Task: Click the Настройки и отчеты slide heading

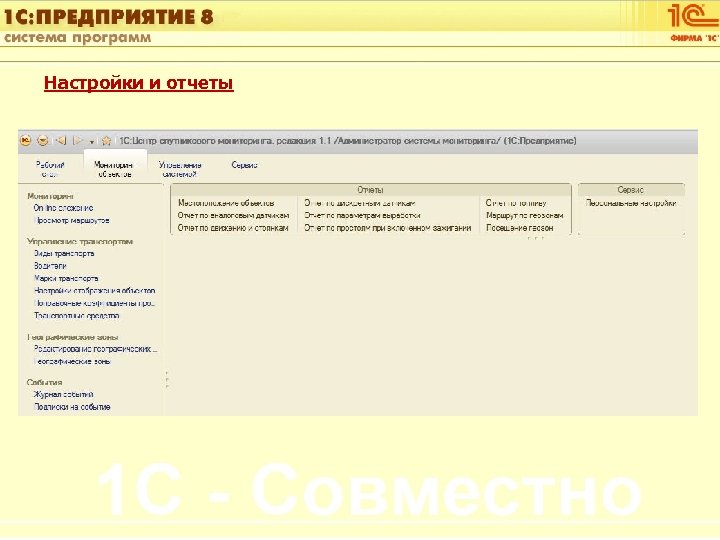Action: [139, 83]
